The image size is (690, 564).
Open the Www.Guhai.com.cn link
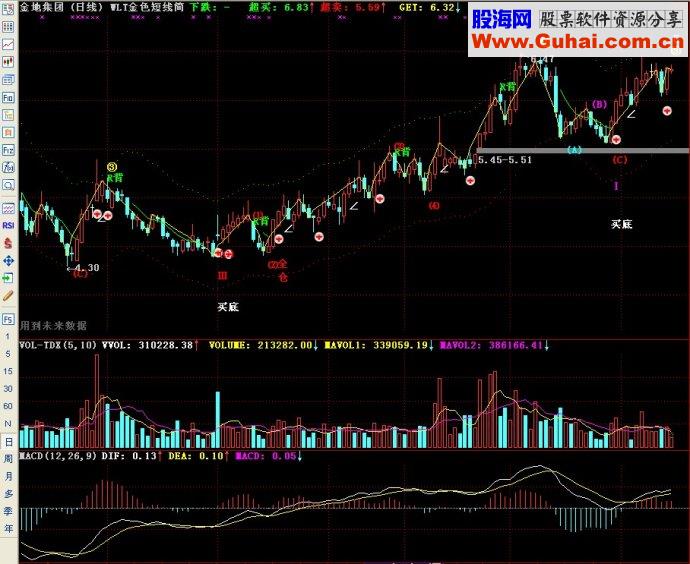point(578,42)
